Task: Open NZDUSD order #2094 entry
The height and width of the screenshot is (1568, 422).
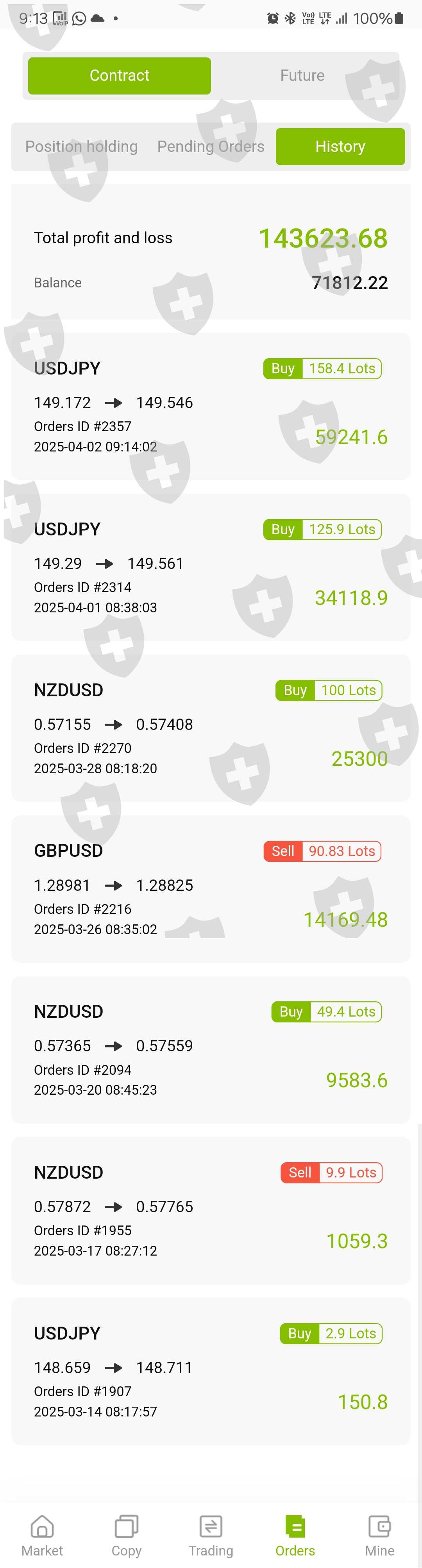Action: 211,1049
